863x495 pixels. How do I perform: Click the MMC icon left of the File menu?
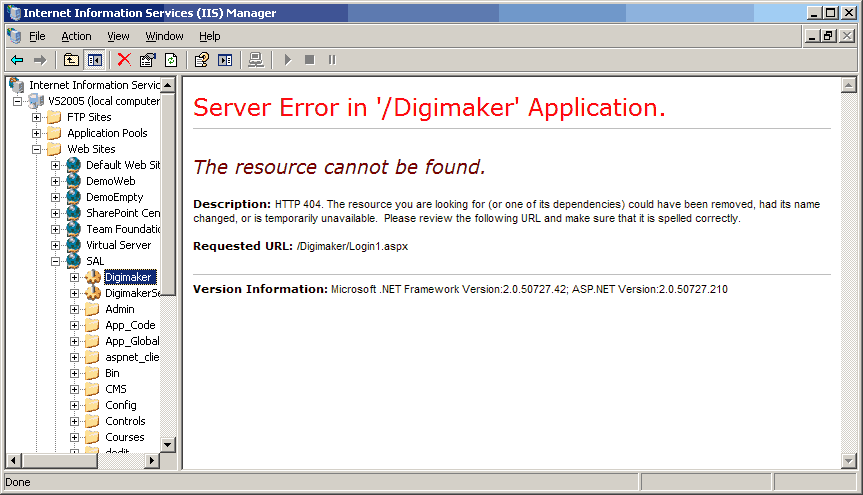pos(14,36)
